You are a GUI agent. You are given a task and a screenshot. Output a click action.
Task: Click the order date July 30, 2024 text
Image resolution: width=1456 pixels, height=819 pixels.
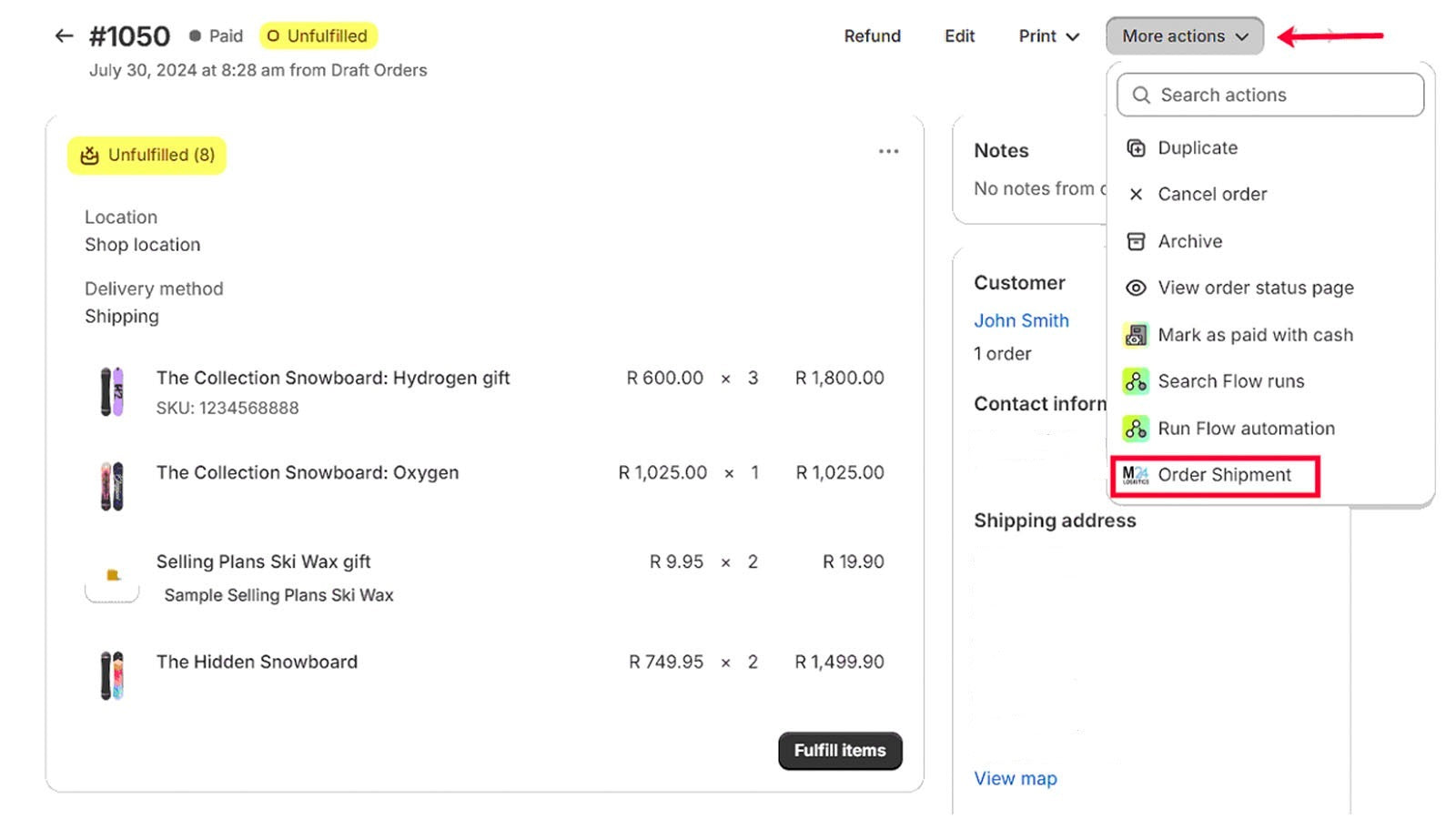pos(258,70)
